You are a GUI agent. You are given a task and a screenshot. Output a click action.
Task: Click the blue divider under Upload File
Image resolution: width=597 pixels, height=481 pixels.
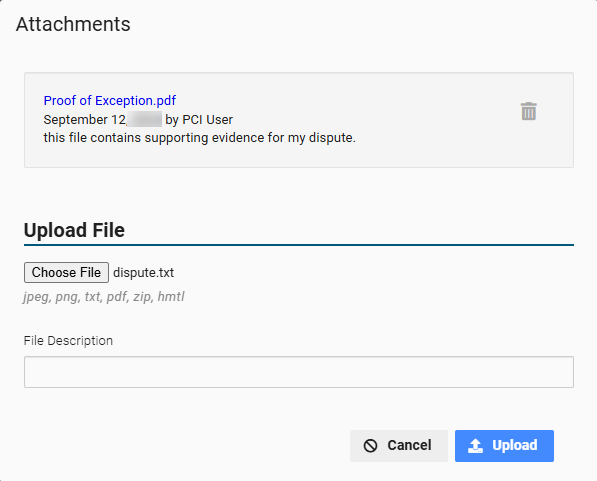coord(299,245)
